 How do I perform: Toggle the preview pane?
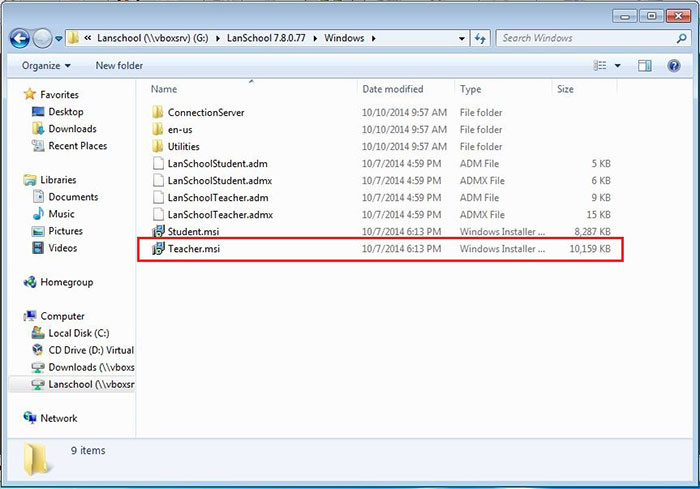pyautogui.click(x=644, y=66)
